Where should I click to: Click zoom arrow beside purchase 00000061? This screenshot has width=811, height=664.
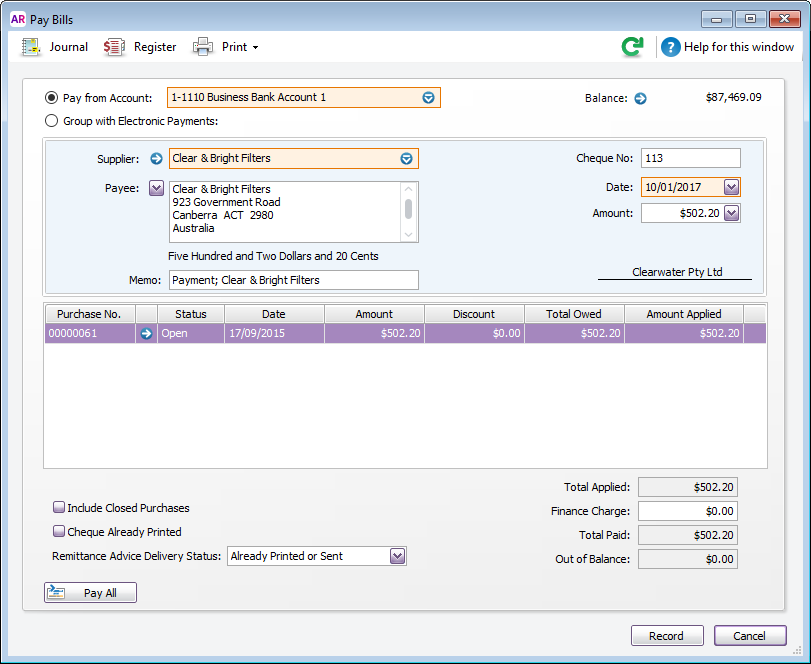coord(147,334)
